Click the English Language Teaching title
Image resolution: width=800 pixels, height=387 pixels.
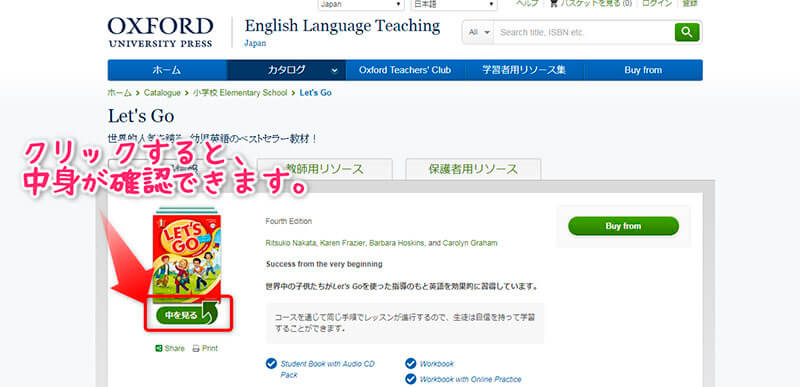point(342,26)
